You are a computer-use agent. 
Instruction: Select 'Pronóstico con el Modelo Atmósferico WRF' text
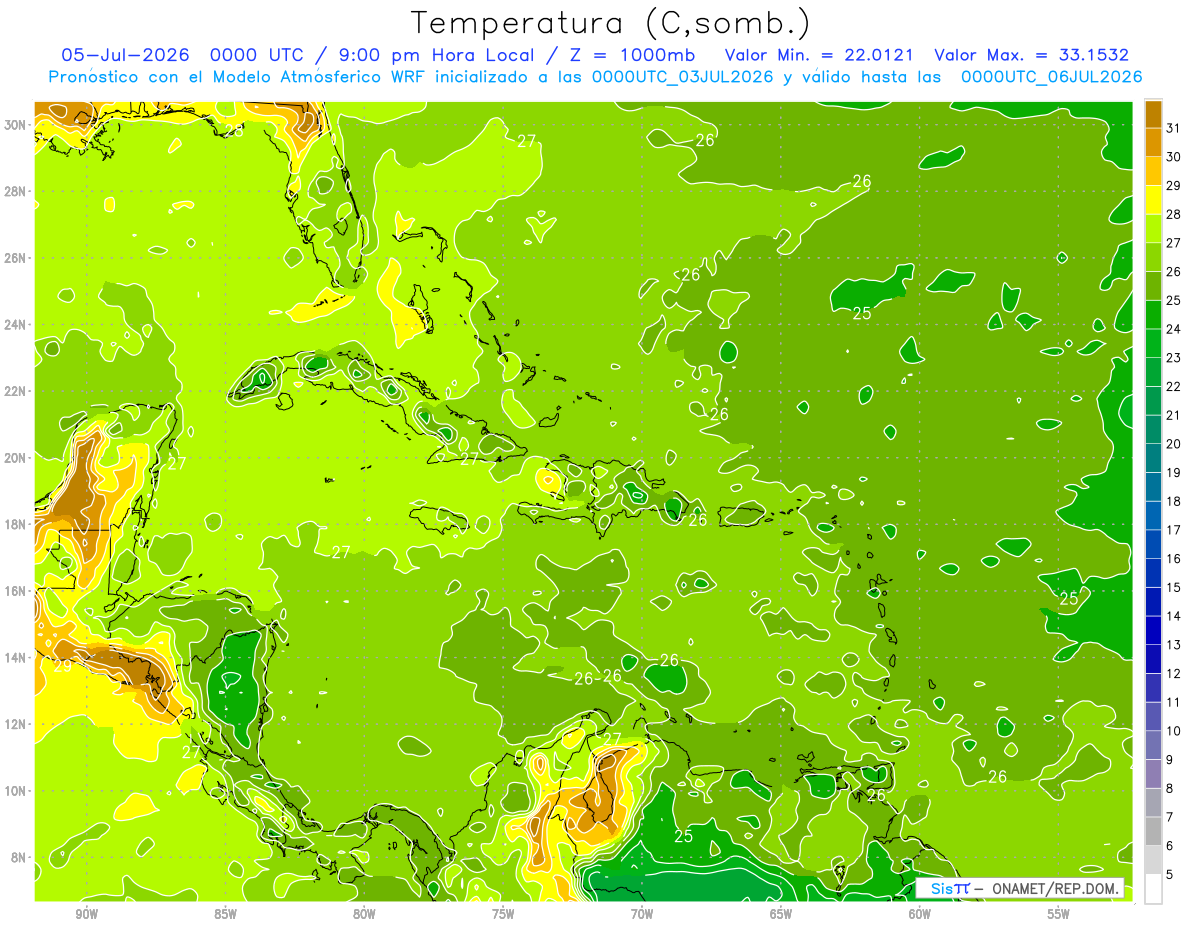pyautogui.click(x=234, y=77)
